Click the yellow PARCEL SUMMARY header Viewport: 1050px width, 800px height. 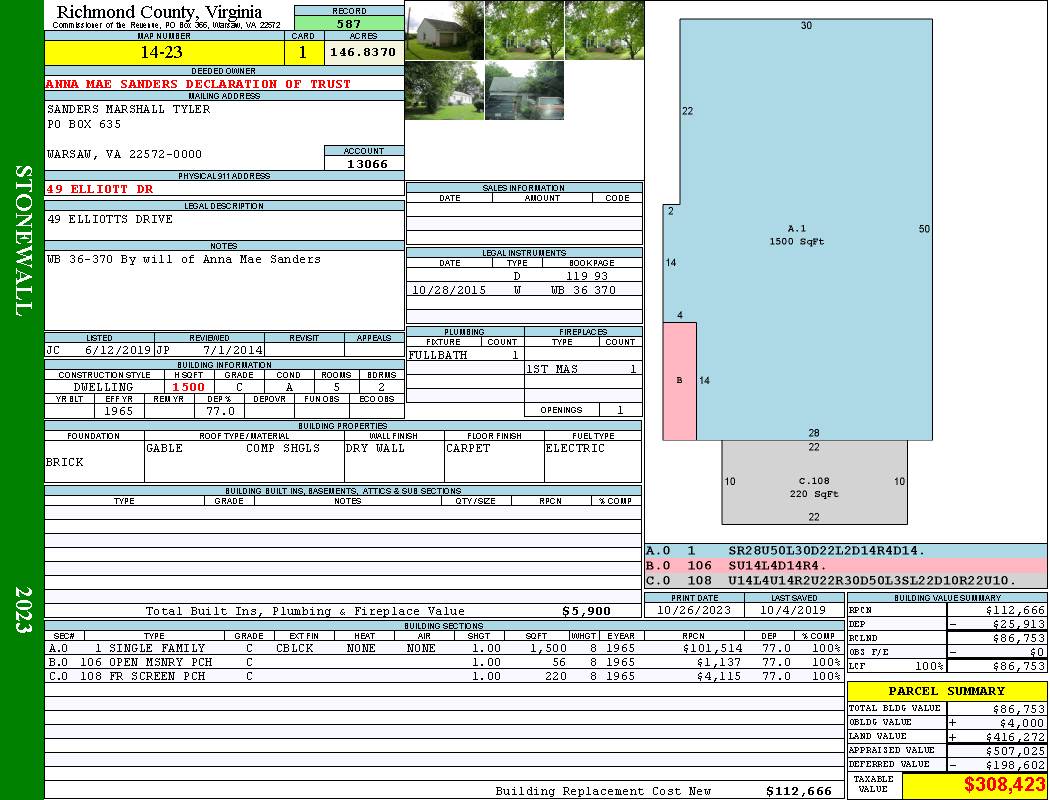[946, 691]
